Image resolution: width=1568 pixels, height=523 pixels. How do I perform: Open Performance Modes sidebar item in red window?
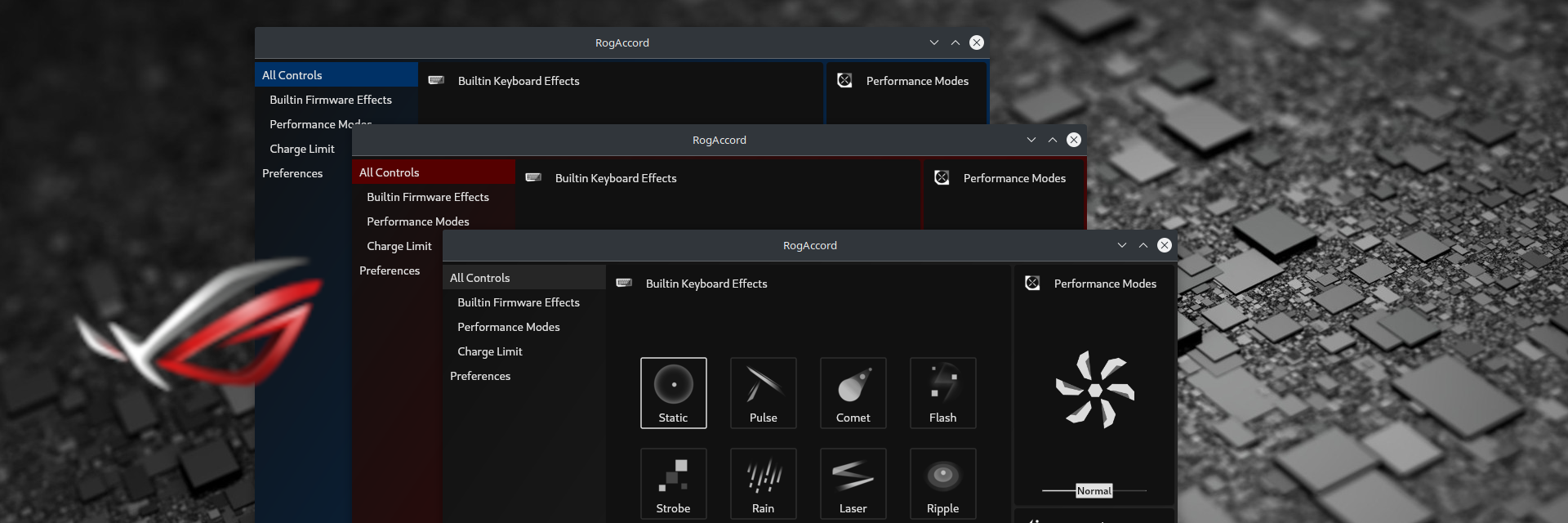(x=434, y=221)
